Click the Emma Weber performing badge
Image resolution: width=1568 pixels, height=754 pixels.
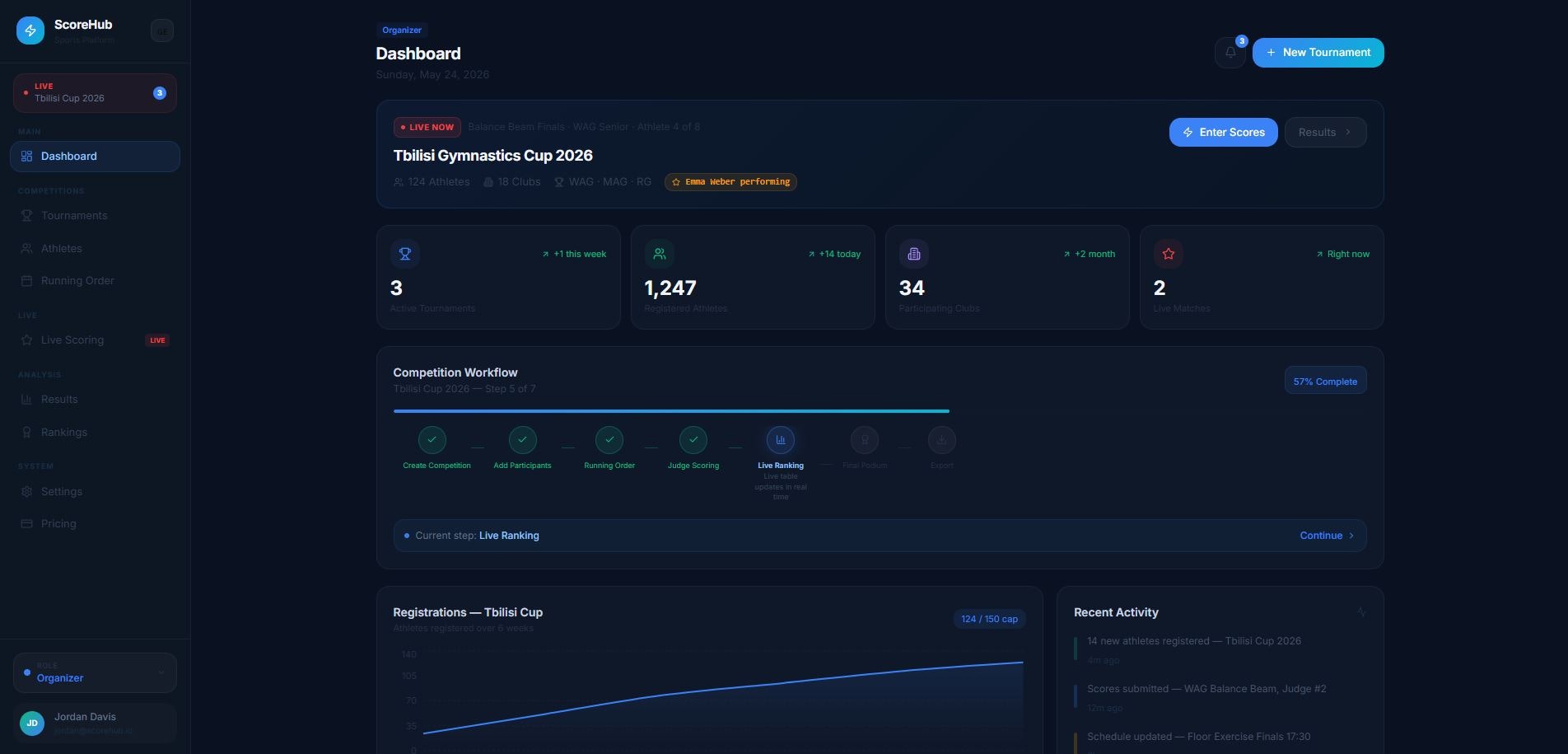coord(730,182)
